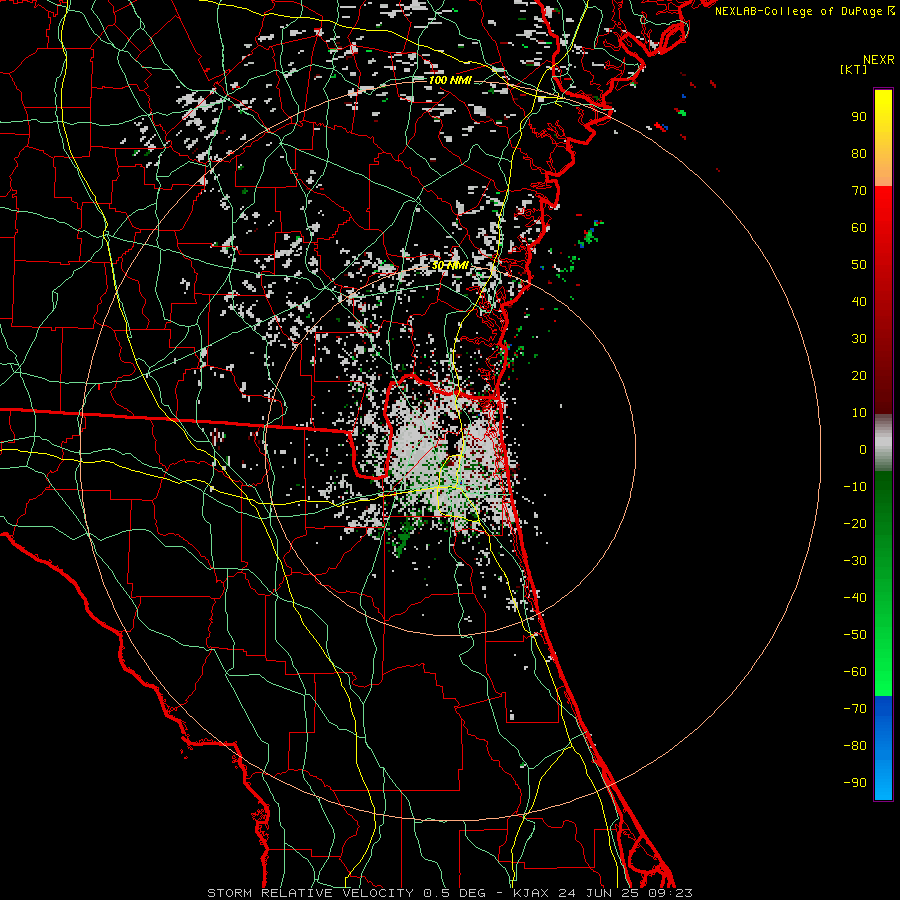Click the [KT] units label

pos(854,69)
